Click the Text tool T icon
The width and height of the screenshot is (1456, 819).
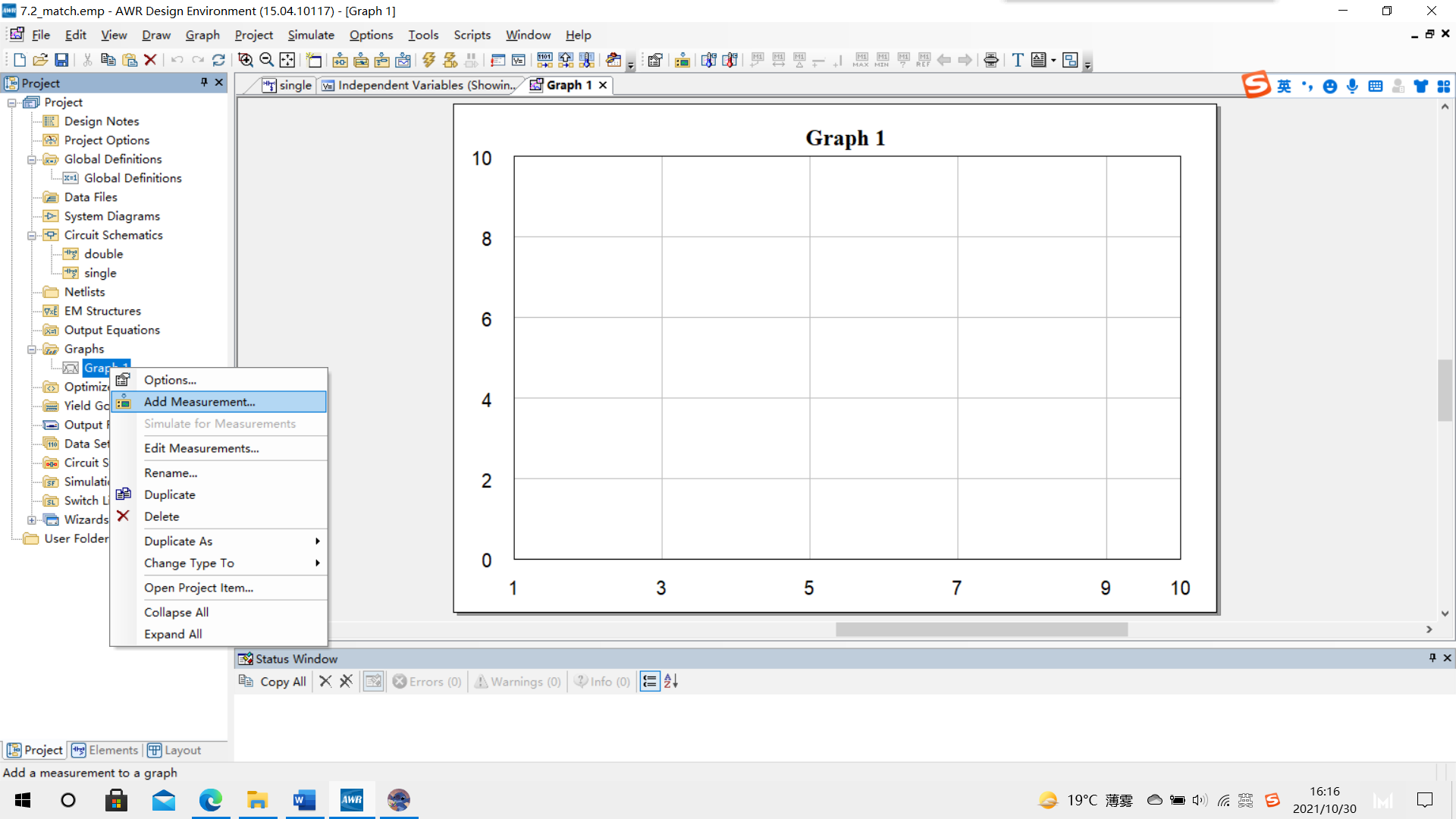[x=1018, y=60]
